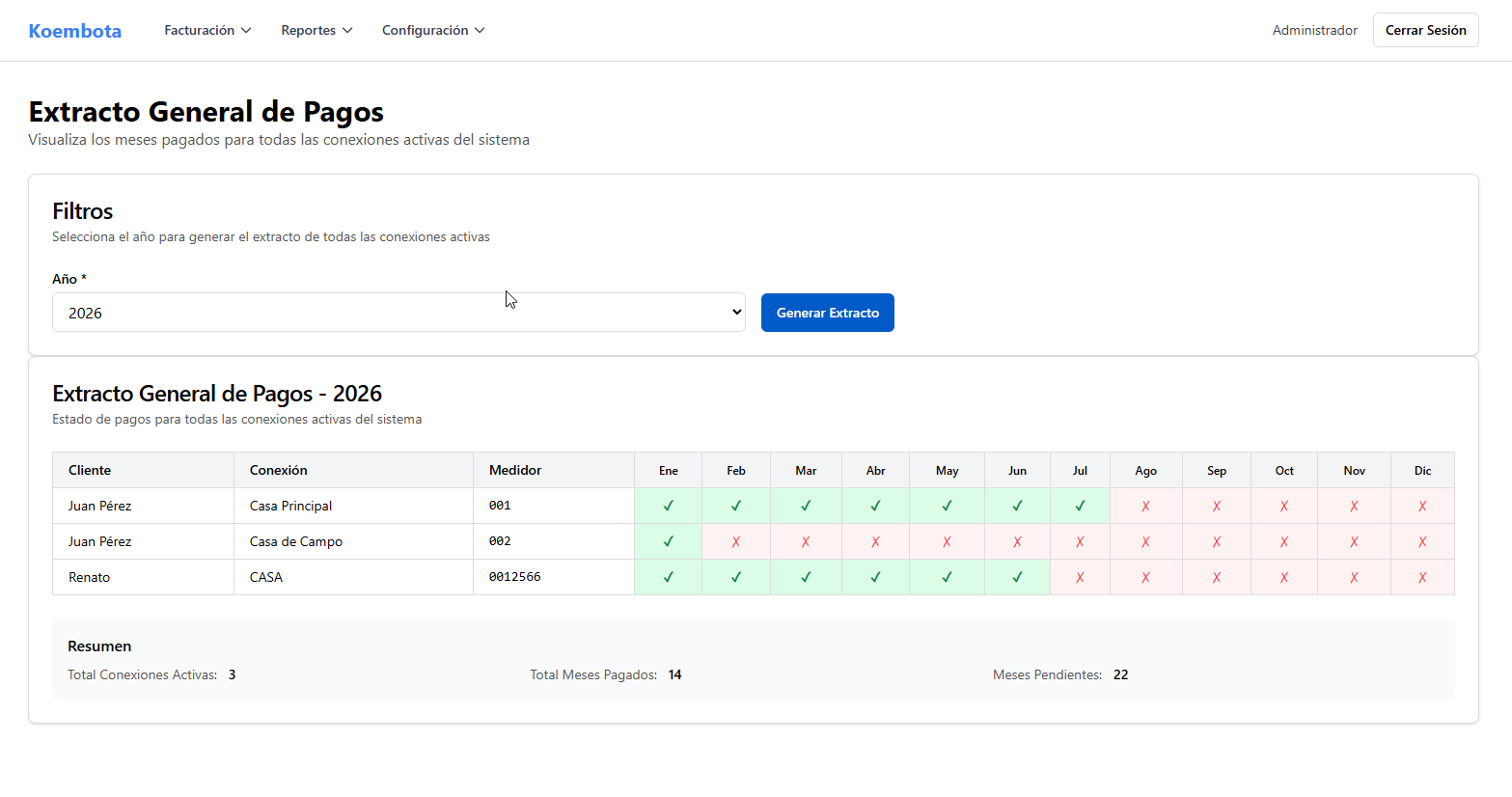The image size is (1512, 797).
Task: Click the July X mark for Renato's CASA
Action: [1080, 577]
